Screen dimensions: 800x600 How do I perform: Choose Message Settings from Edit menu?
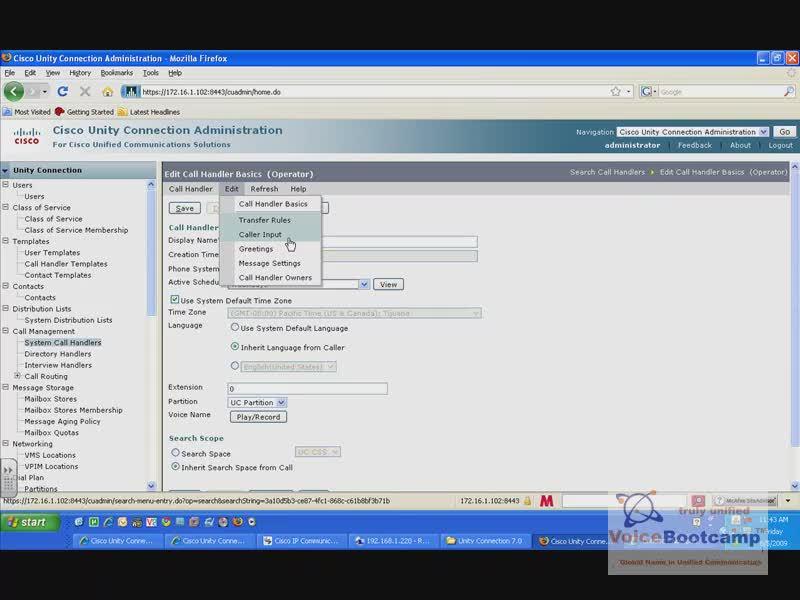[269, 263]
